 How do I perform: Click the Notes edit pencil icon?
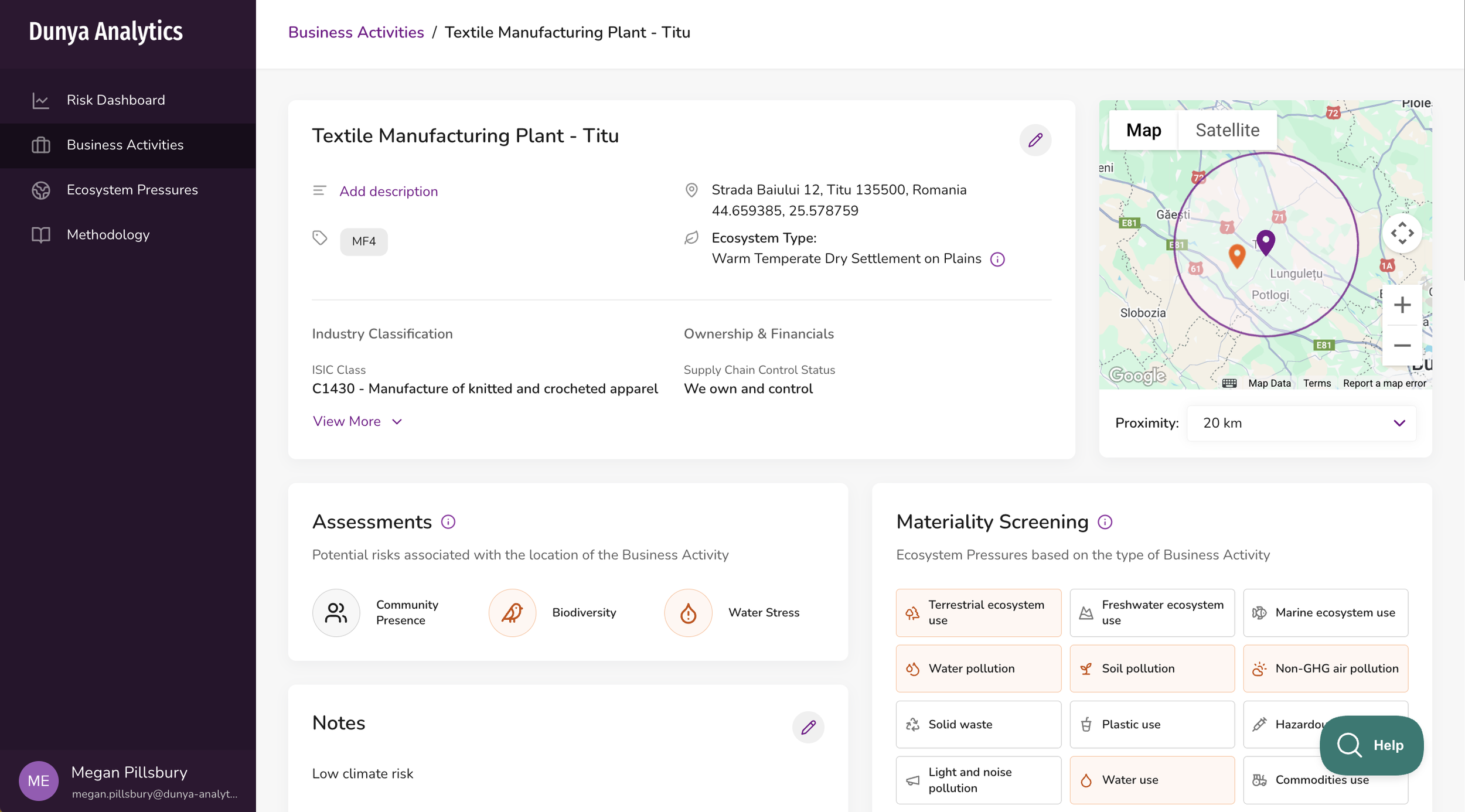click(808, 727)
